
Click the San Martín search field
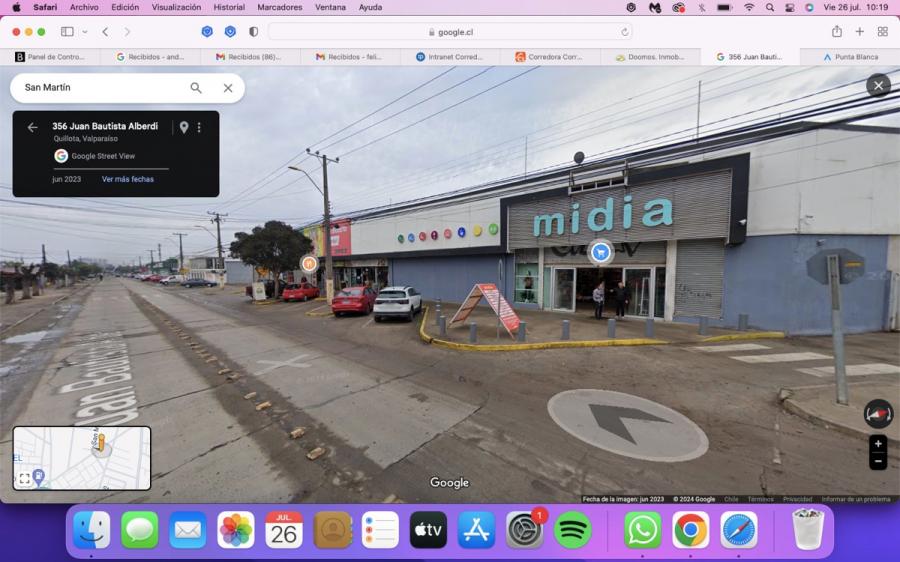click(103, 88)
